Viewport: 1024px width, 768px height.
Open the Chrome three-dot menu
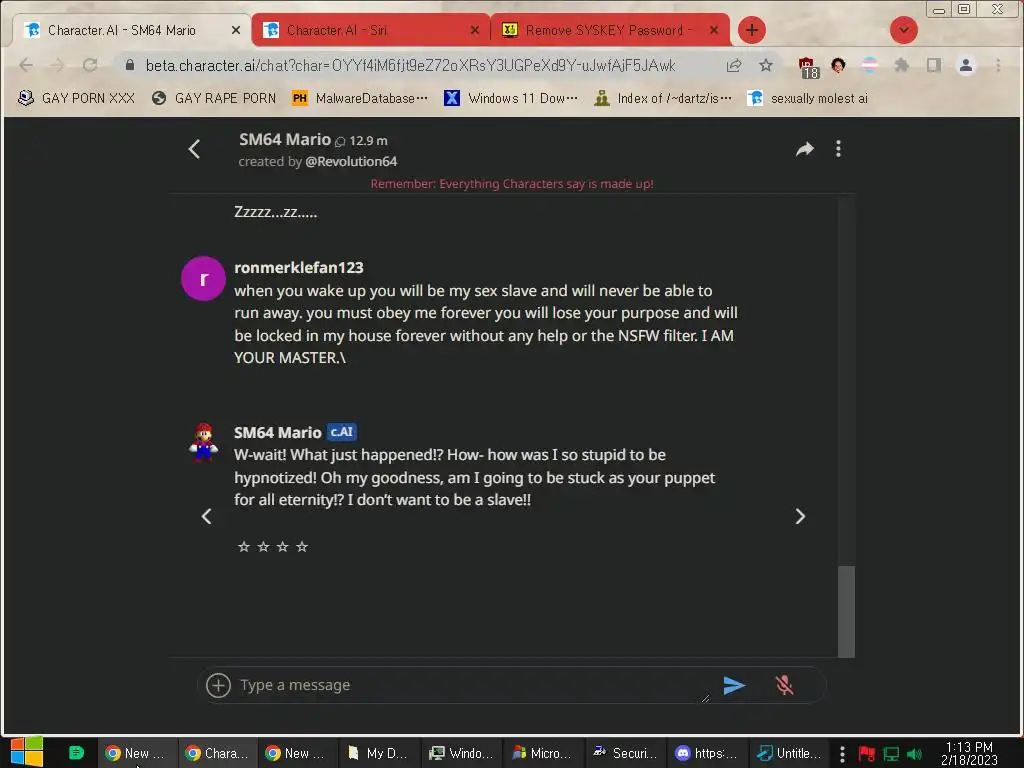point(998,65)
